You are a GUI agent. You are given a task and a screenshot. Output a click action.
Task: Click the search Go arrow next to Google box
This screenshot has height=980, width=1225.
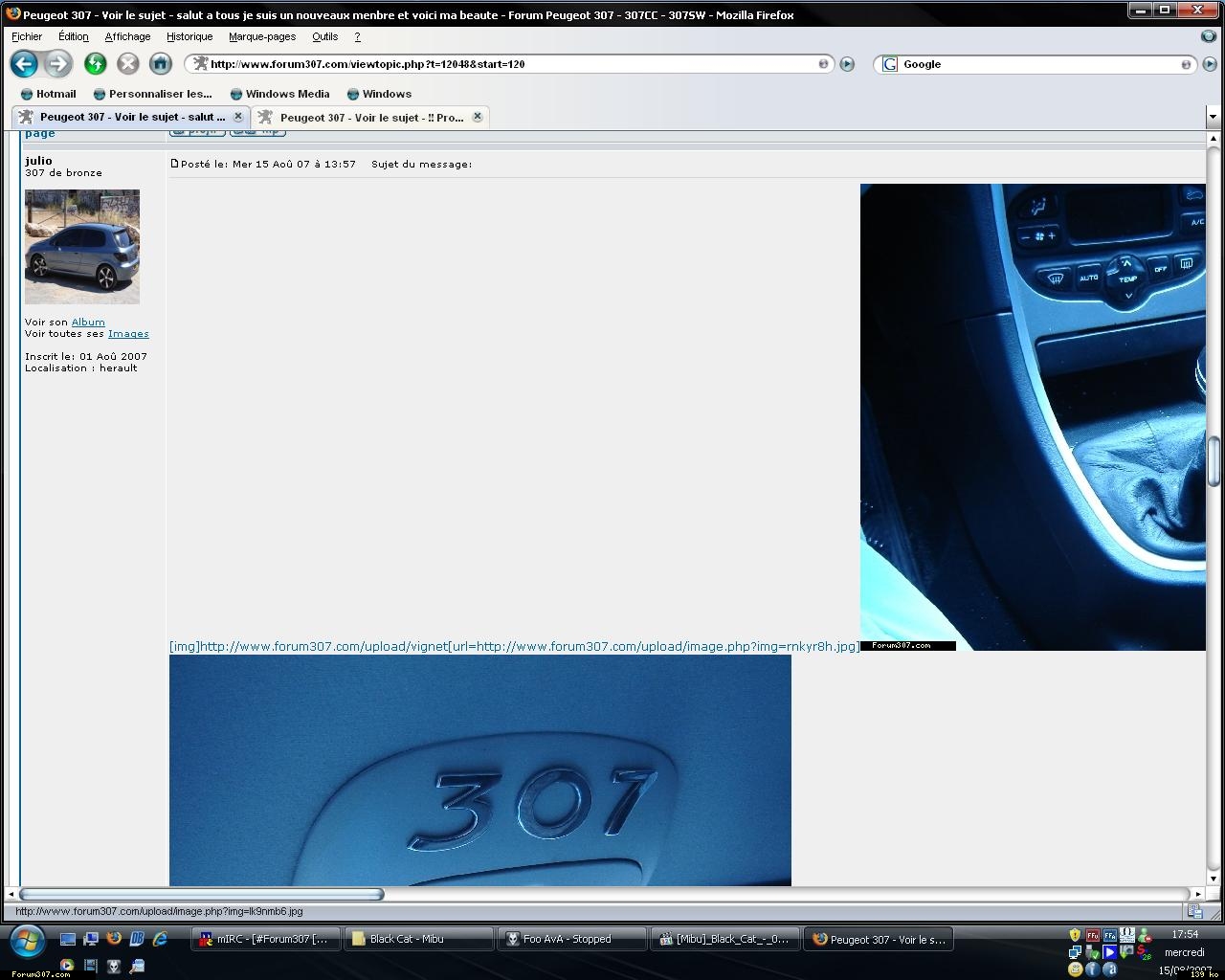pos(1210,64)
